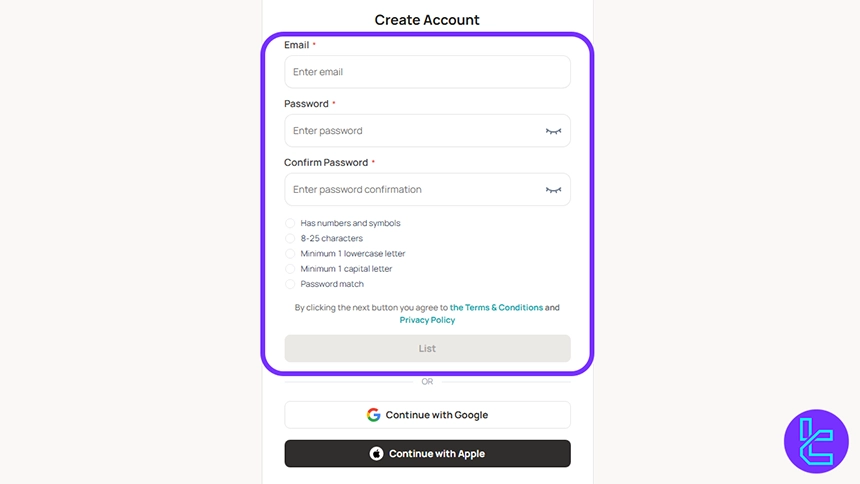Select the password confirmation field
The height and width of the screenshot is (484, 860).
point(415,190)
